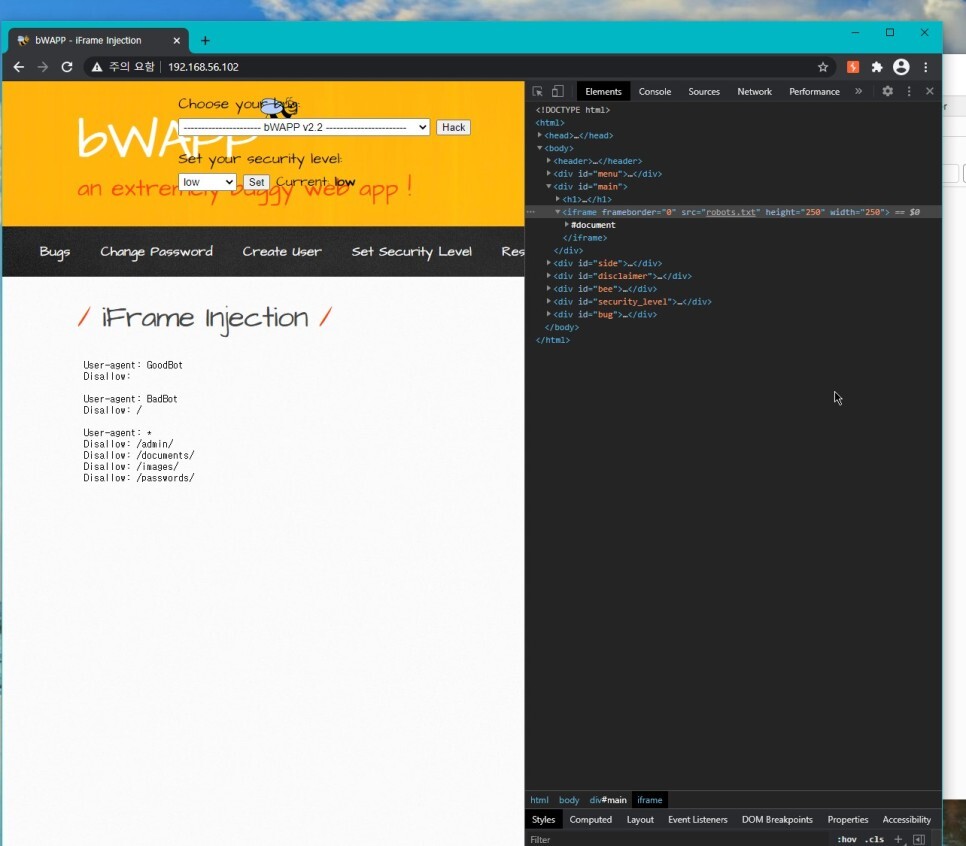Reload the page with refresh icon
The width and height of the screenshot is (966, 846).
click(67, 67)
